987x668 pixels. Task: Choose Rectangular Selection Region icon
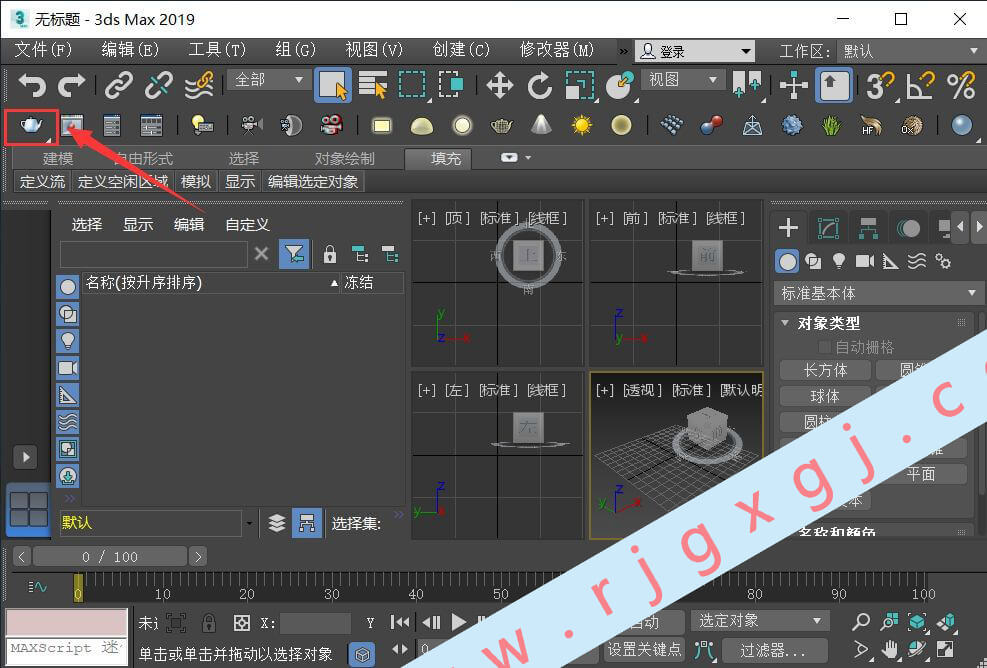pos(412,85)
